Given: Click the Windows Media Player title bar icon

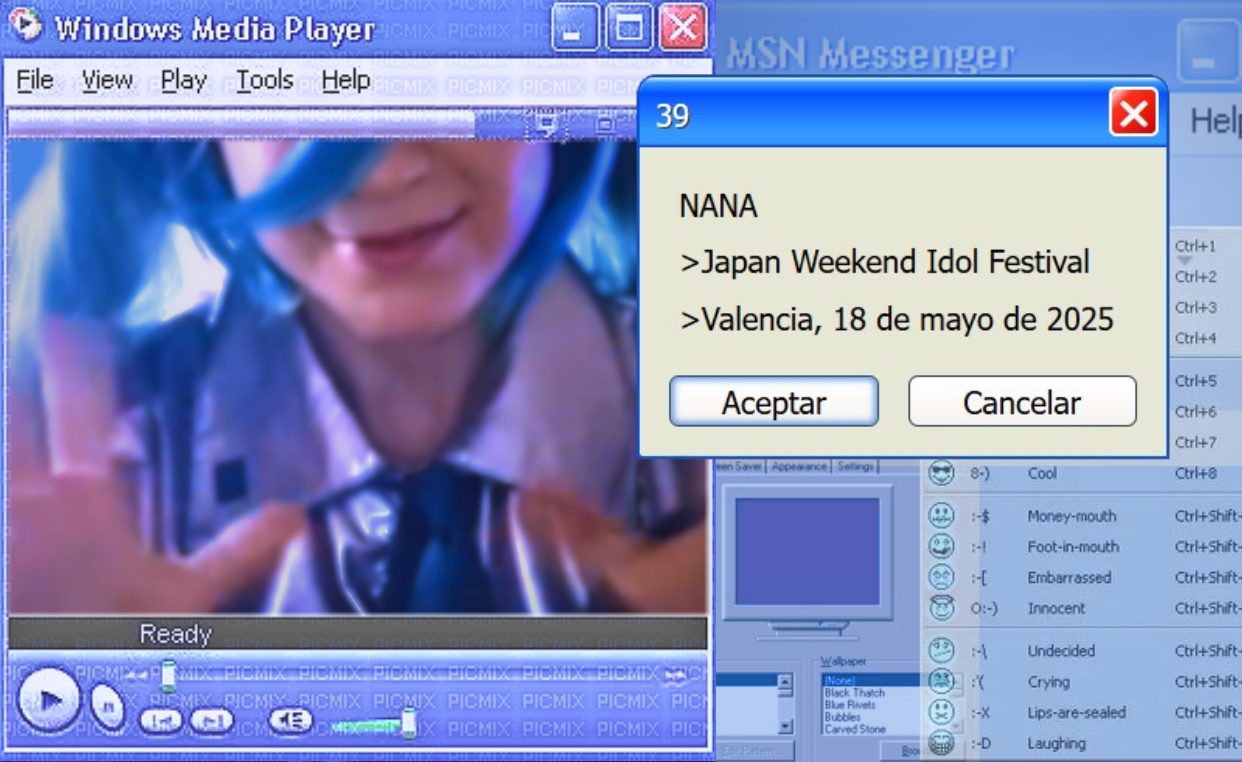Looking at the screenshot, I should pos(26,25).
